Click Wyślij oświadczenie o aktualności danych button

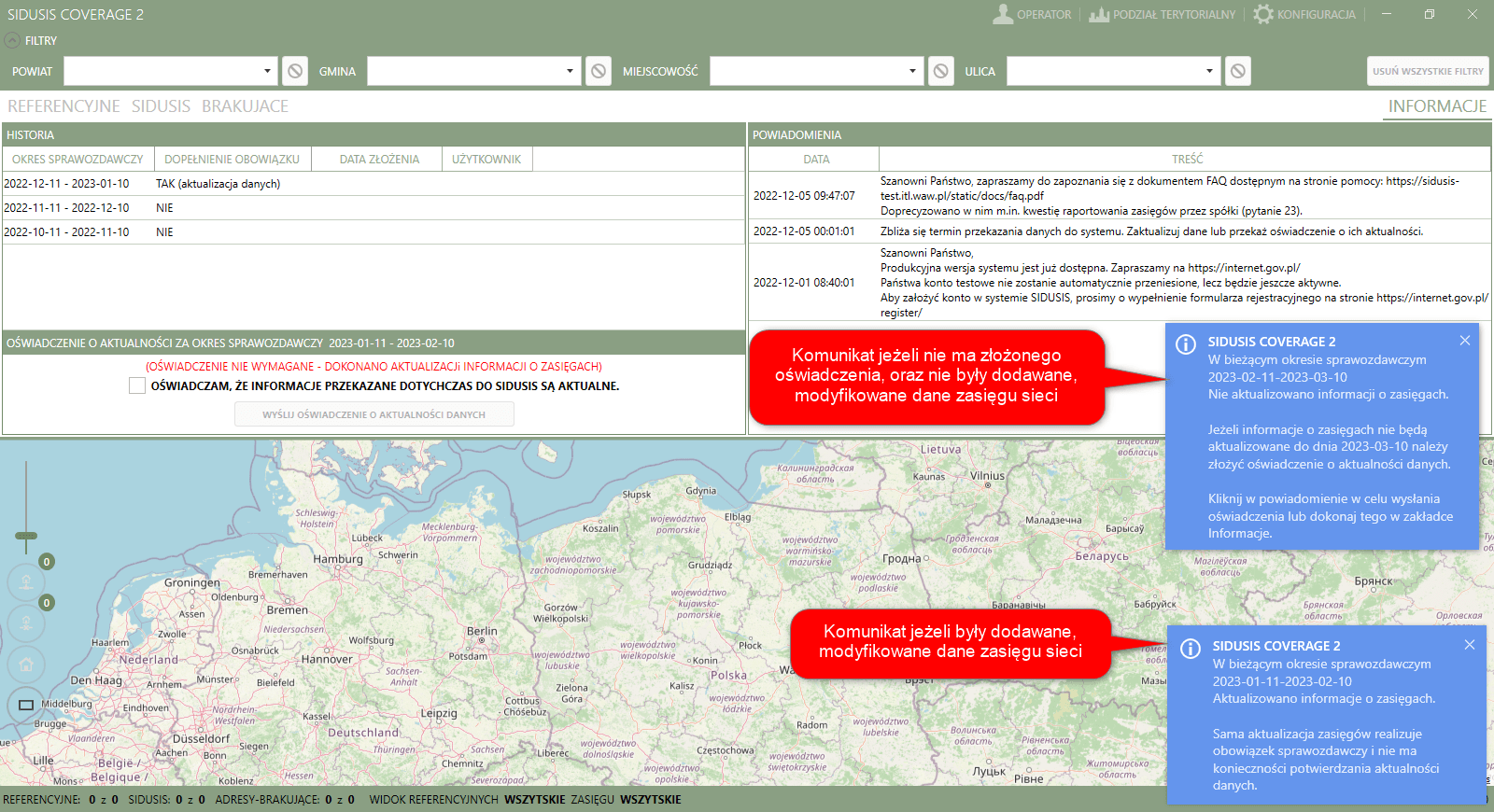[x=373, y=414]
